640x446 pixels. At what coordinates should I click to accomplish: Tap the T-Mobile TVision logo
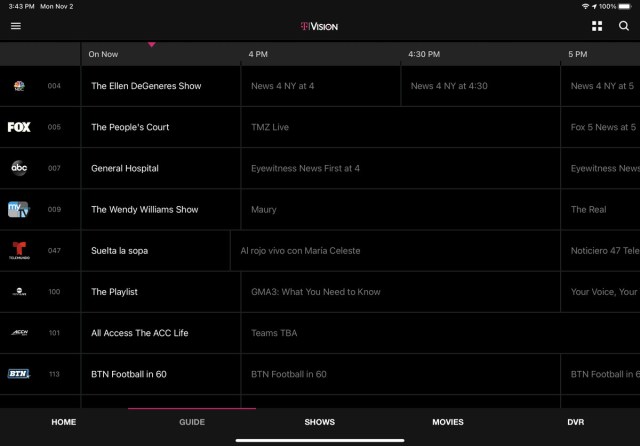319,27
